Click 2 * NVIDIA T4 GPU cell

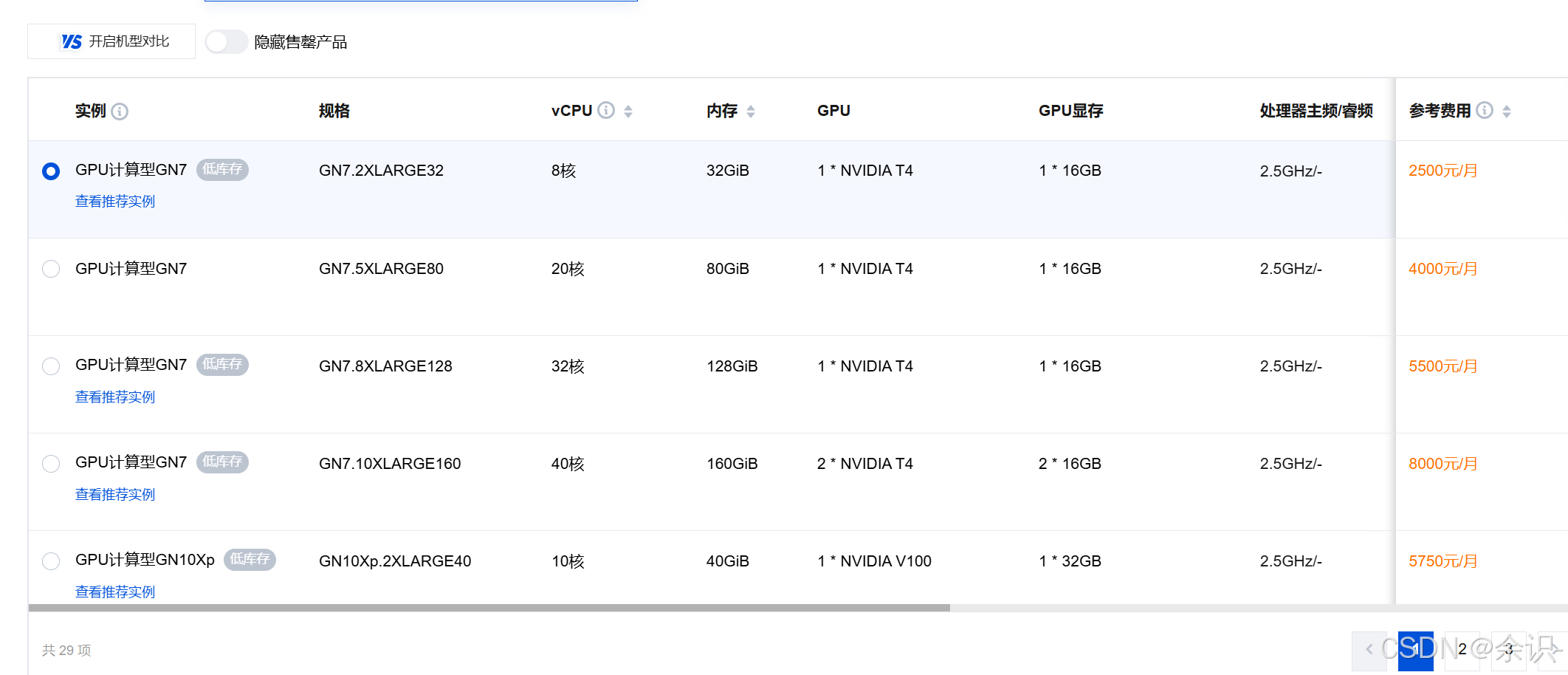point(865,464)
